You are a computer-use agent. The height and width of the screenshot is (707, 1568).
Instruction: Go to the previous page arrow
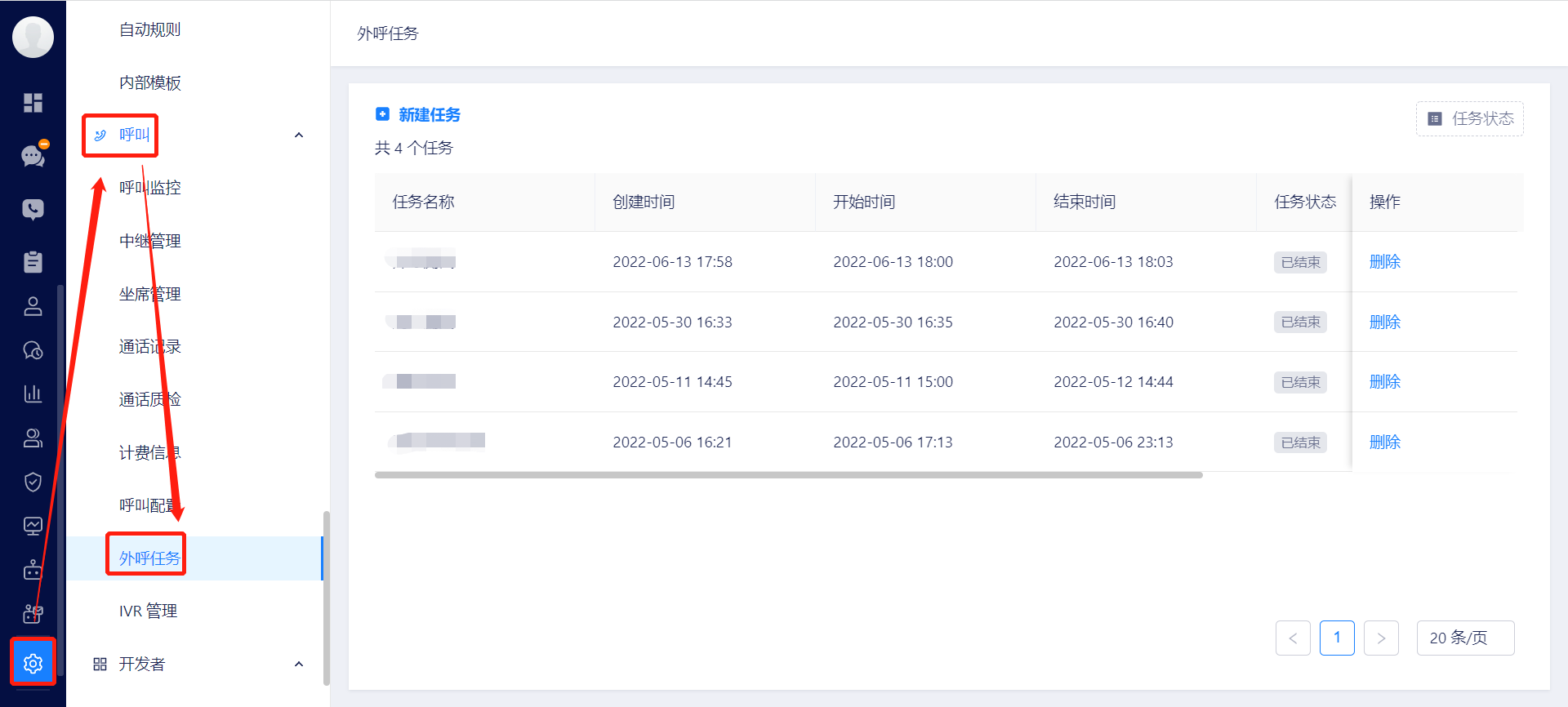click(1293, 638)
